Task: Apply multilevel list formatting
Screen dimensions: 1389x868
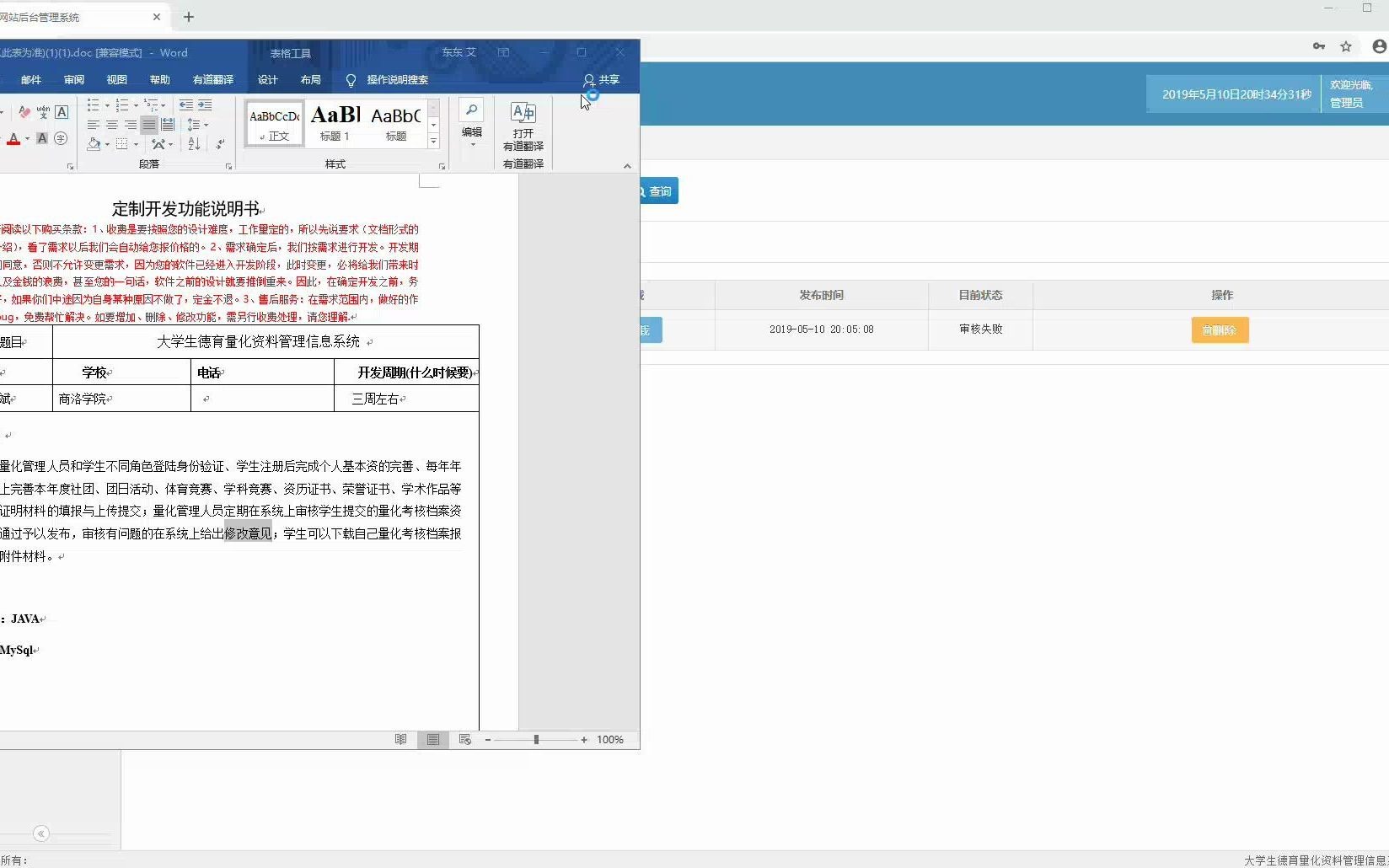Action: click(150, 105)
